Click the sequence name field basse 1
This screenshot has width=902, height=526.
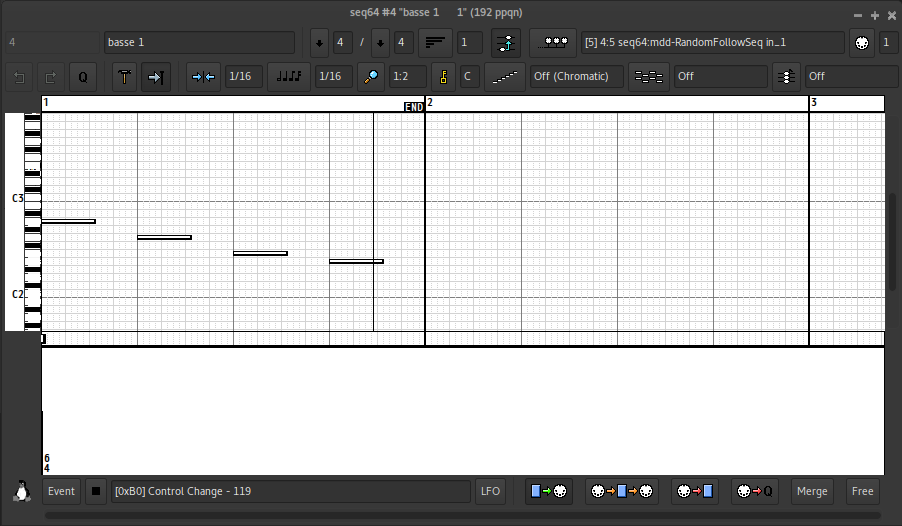click(199, 43)
